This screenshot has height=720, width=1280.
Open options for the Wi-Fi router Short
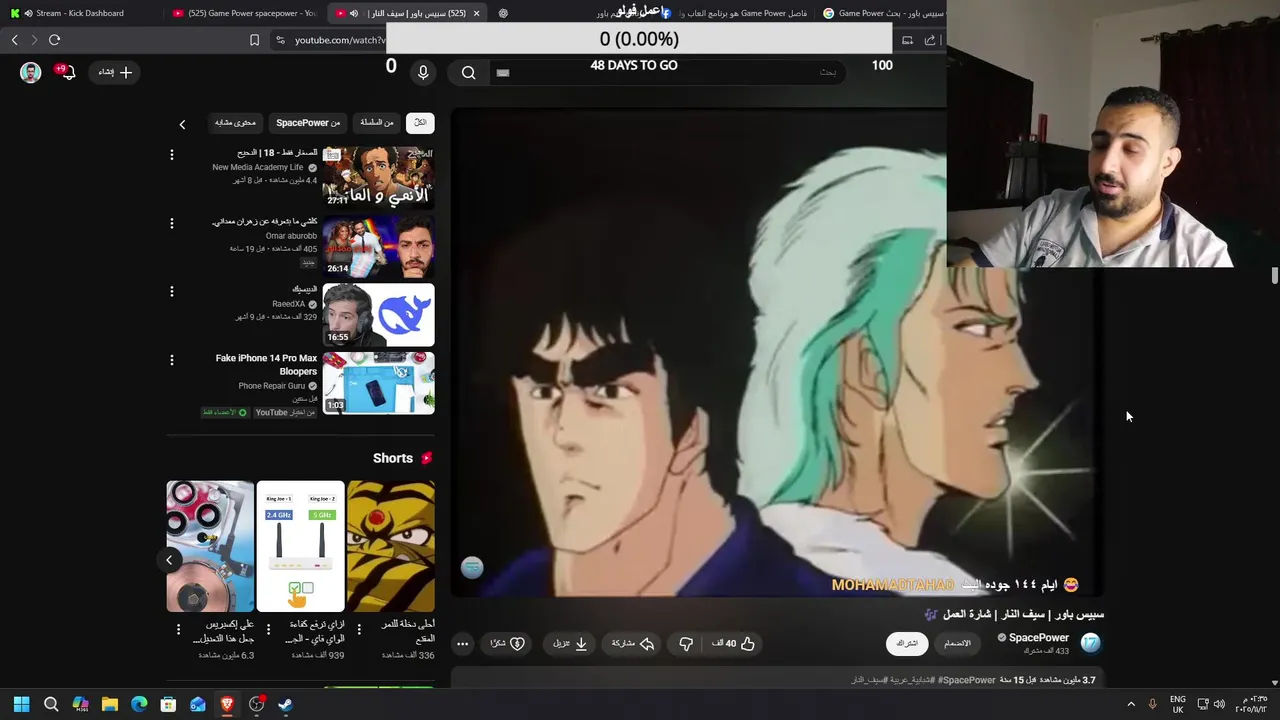pos(268,629)
